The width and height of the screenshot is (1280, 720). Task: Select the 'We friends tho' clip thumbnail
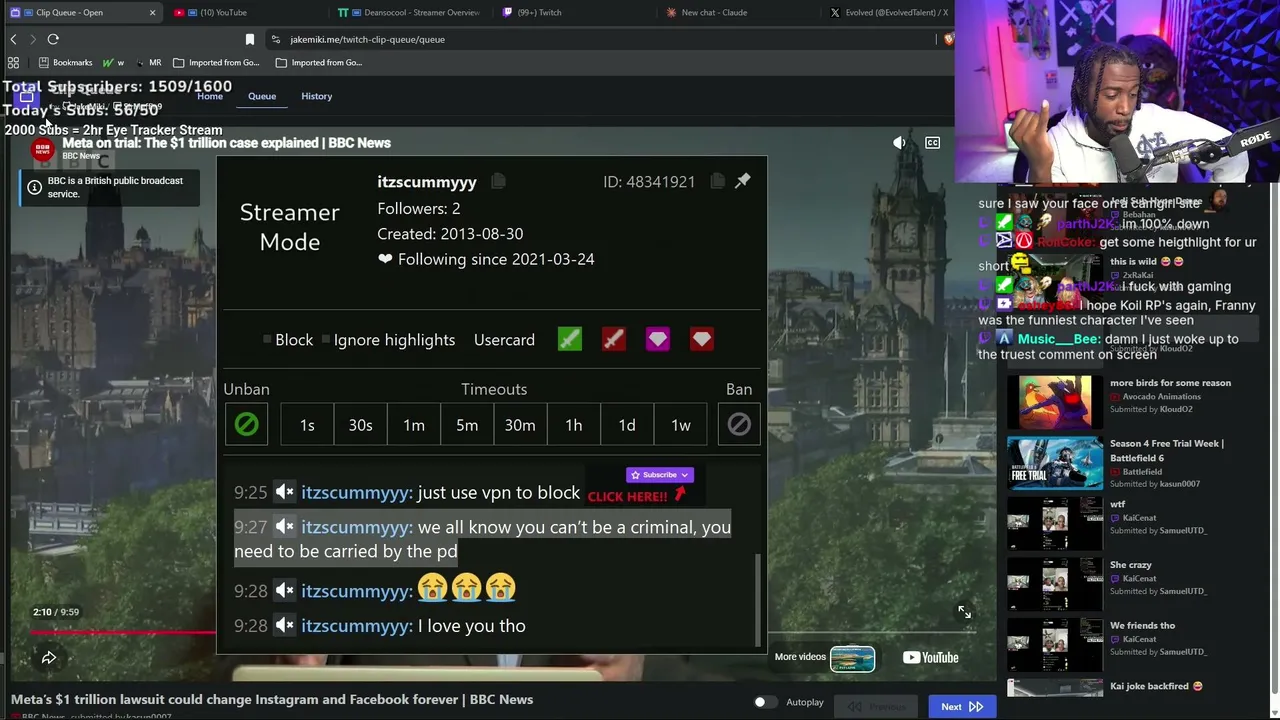(1055, 645)
